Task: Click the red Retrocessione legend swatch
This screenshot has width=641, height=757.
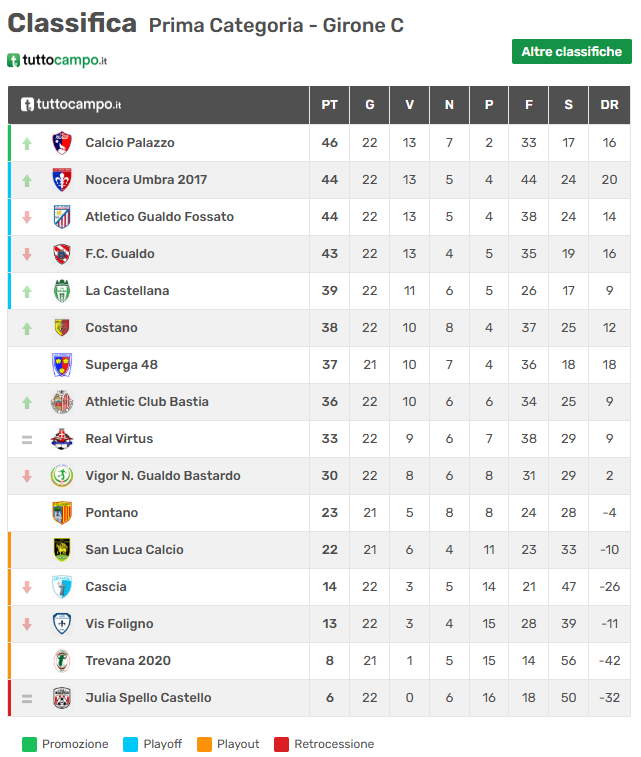Action: (x=281, y=744)
